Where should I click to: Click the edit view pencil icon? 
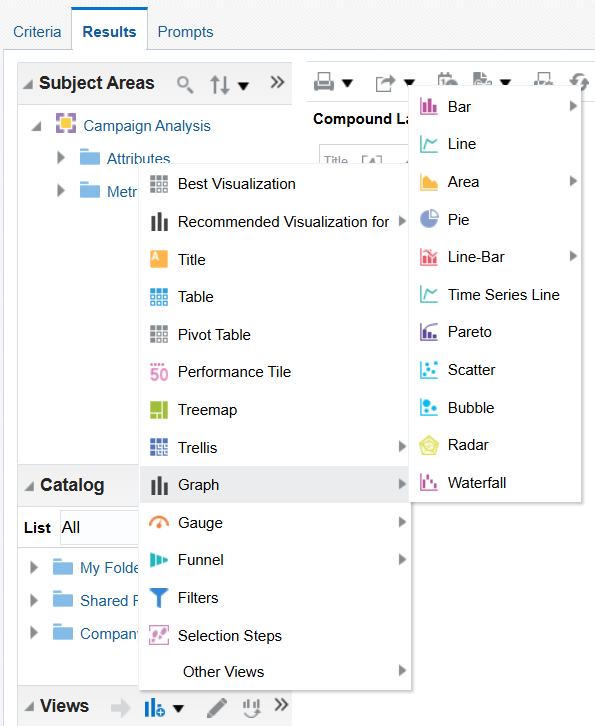click(217, 707)
